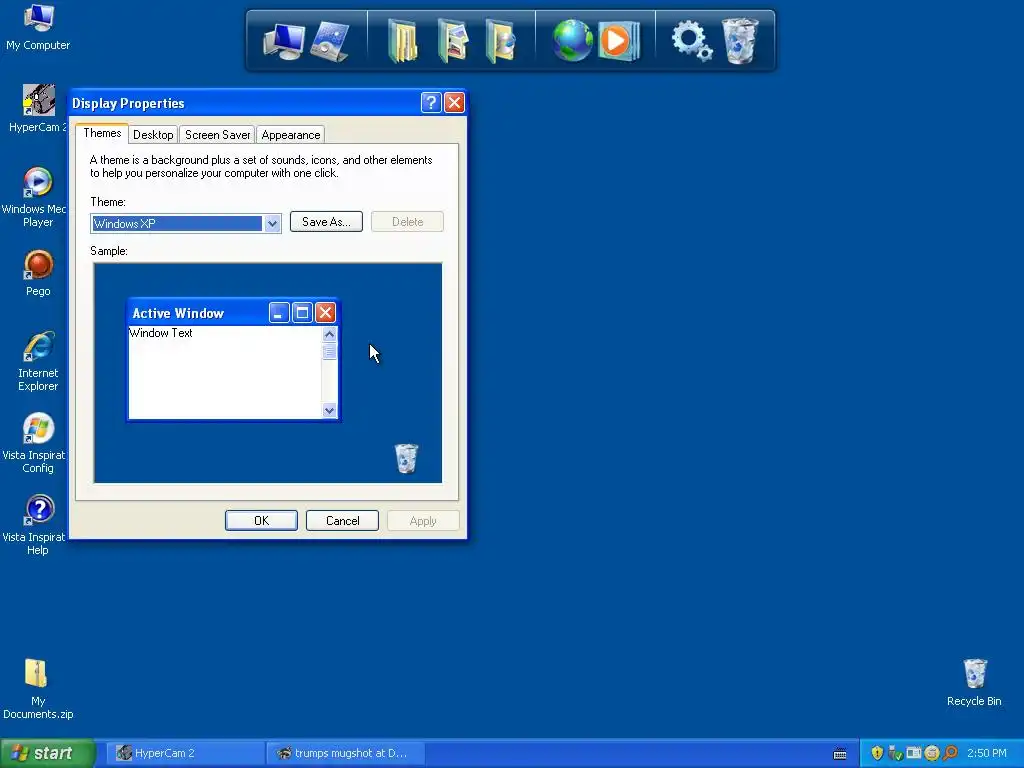Click the yellow security shield tray icon
Screen dimensions: 1024x768
(x=877, y=753)
